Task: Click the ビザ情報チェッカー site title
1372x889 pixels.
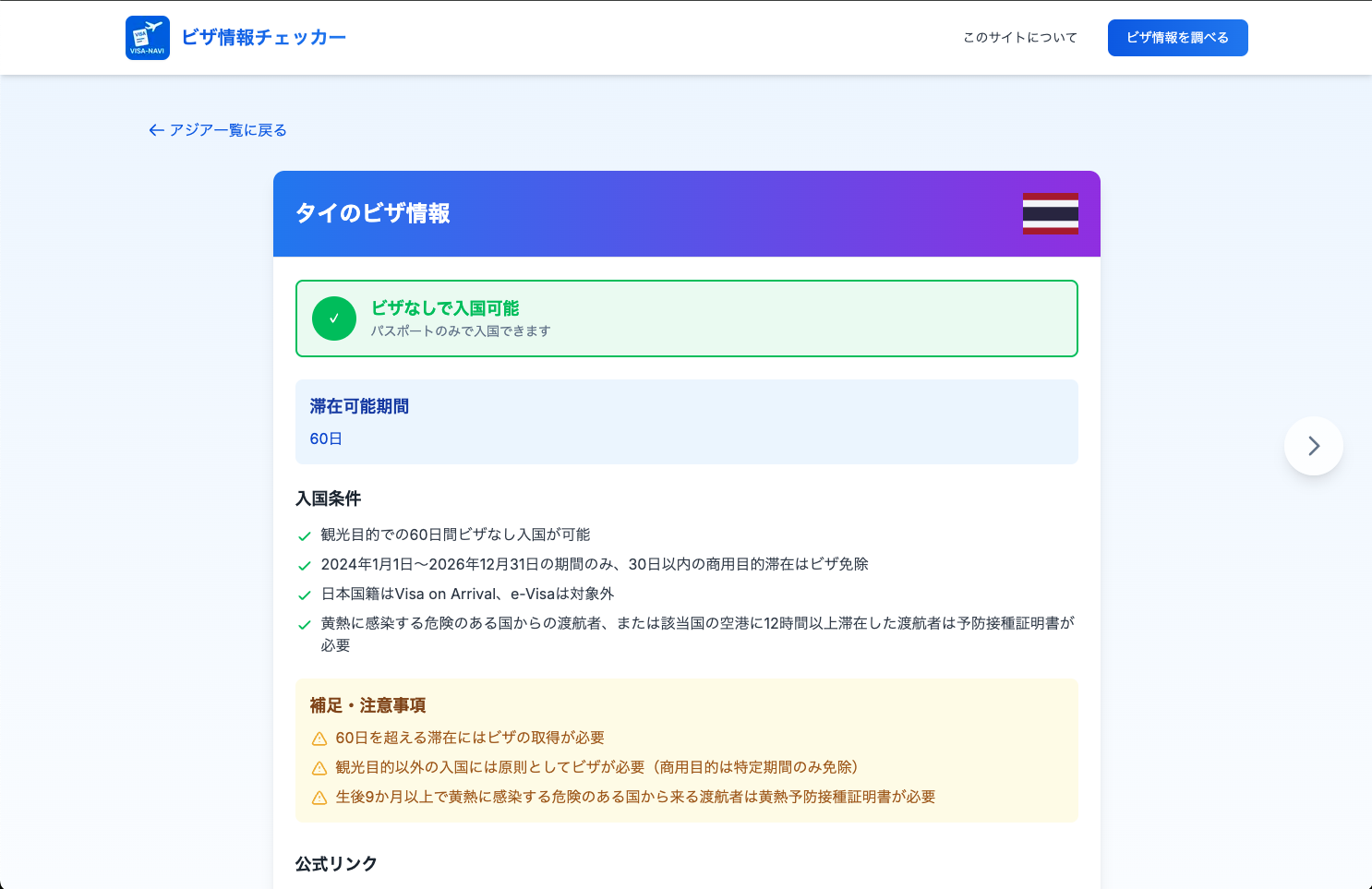Action: pyautogui.click(x=263, y=38)
